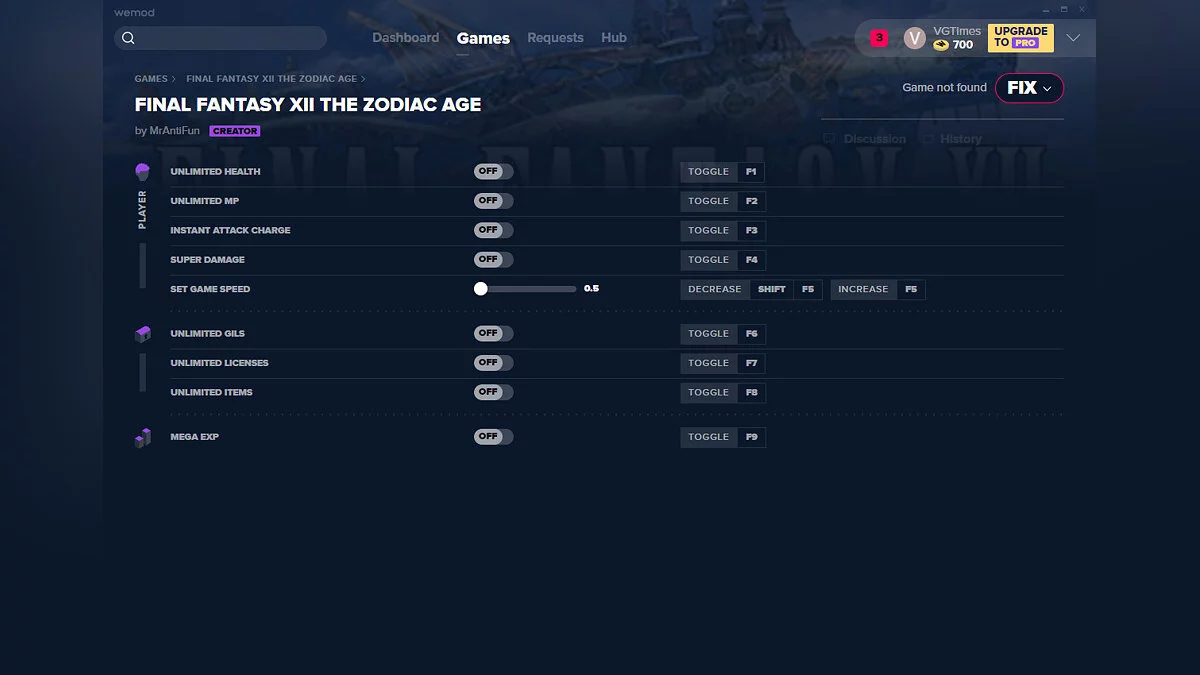Turn on Unlimited Gils switch
This screenshot has width=1200, height=675.
tap(493, 333)
